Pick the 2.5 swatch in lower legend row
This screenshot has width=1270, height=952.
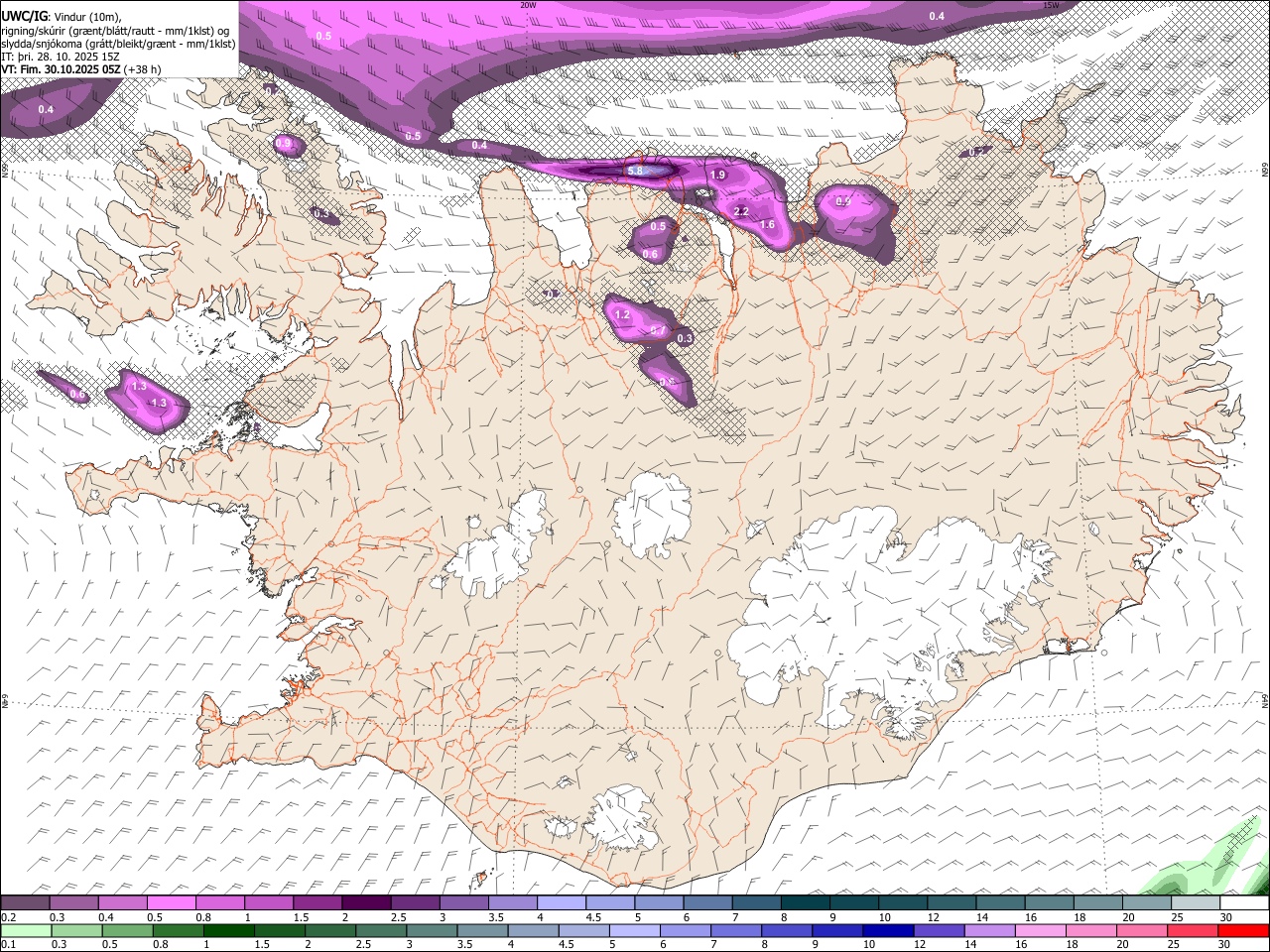pyautogui.click(x=381, y=930)
